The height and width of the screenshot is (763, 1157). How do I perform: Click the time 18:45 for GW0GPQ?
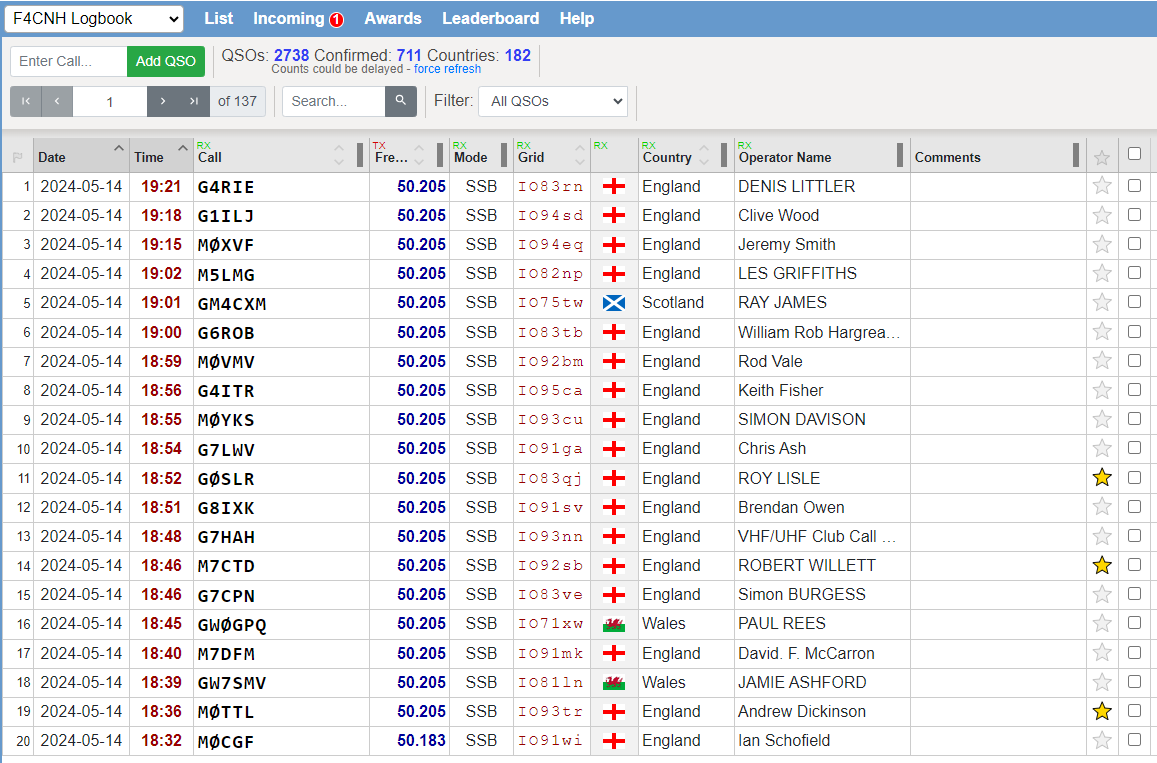161,624
